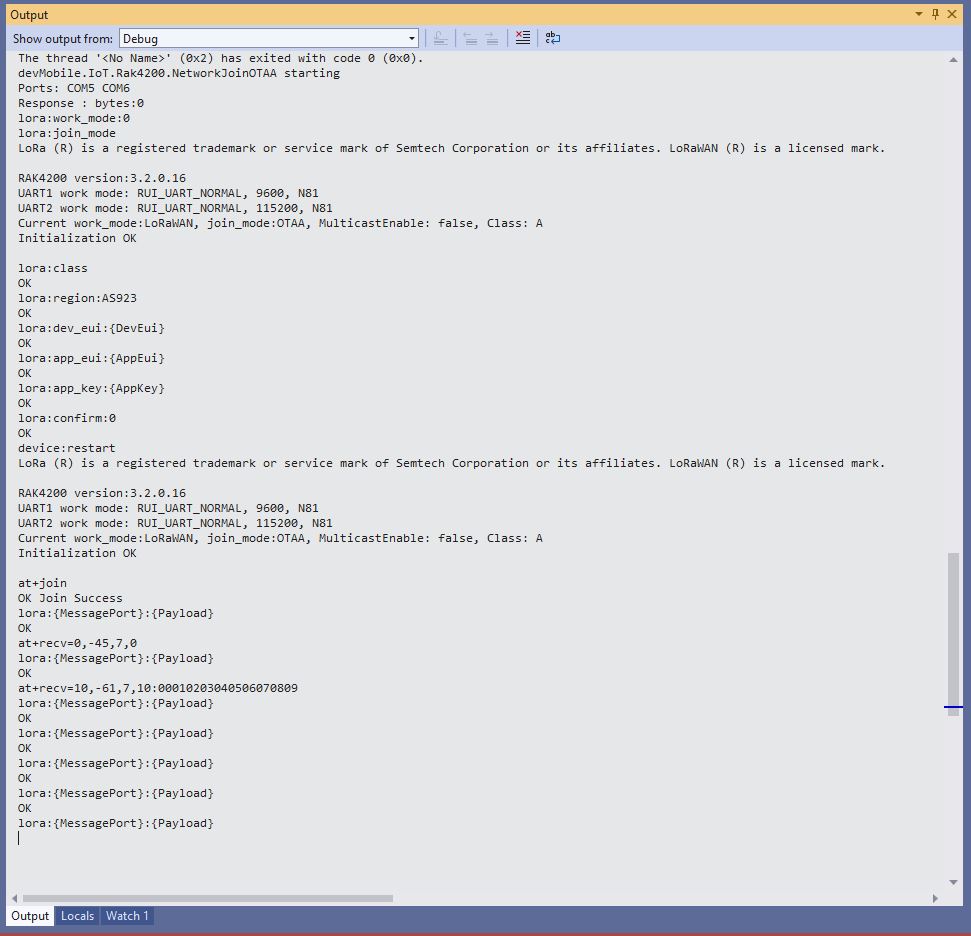Go to next message in output

(492, 38)
